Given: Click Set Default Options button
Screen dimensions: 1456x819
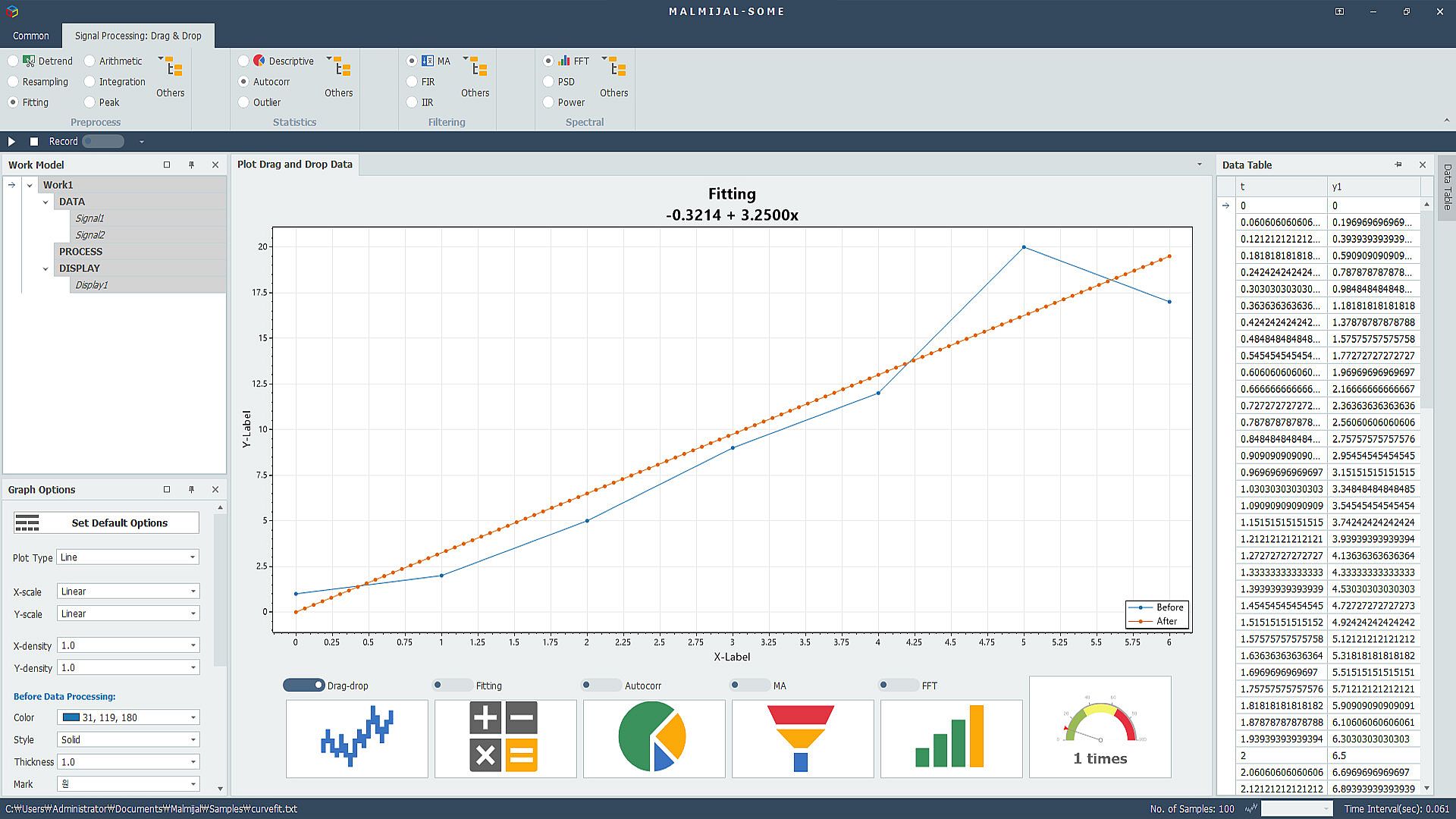Looking at the screenshot, I should 106,522.
